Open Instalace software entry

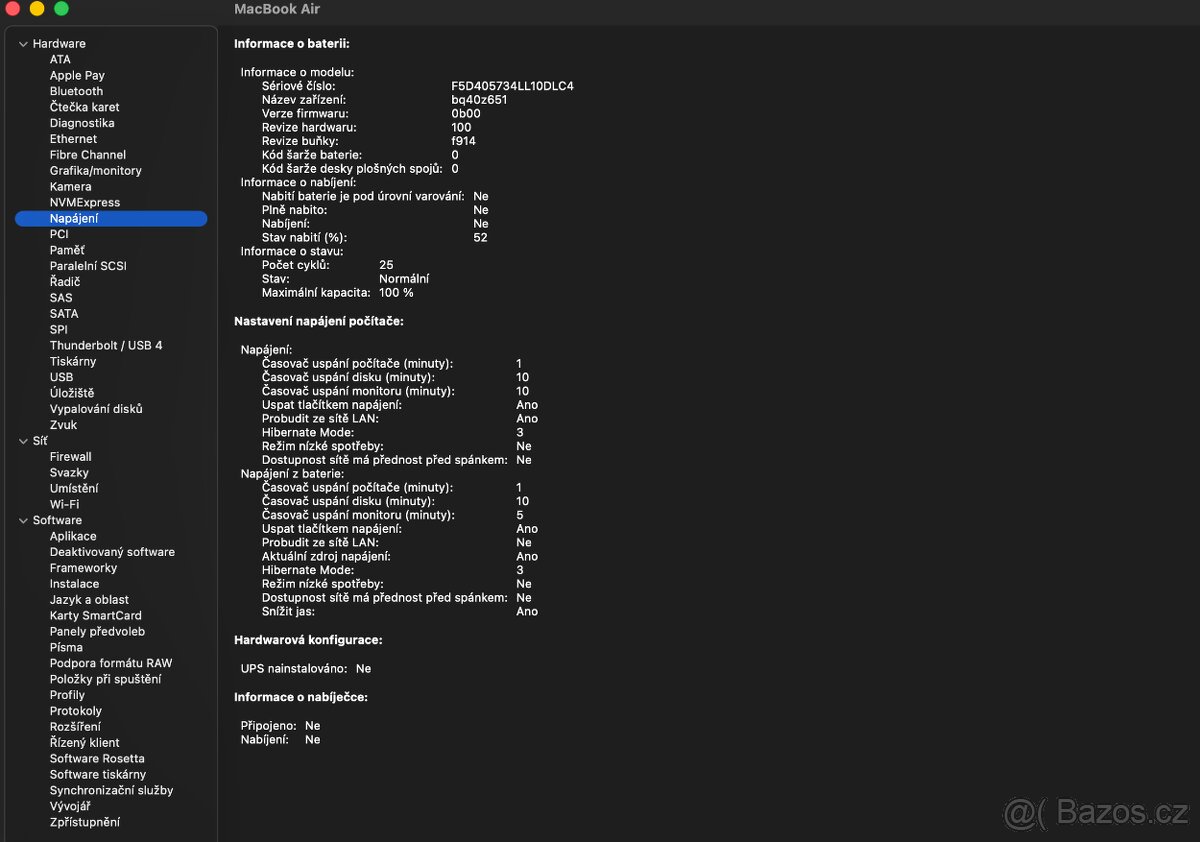pyautogui.click(x=74, y=584)
